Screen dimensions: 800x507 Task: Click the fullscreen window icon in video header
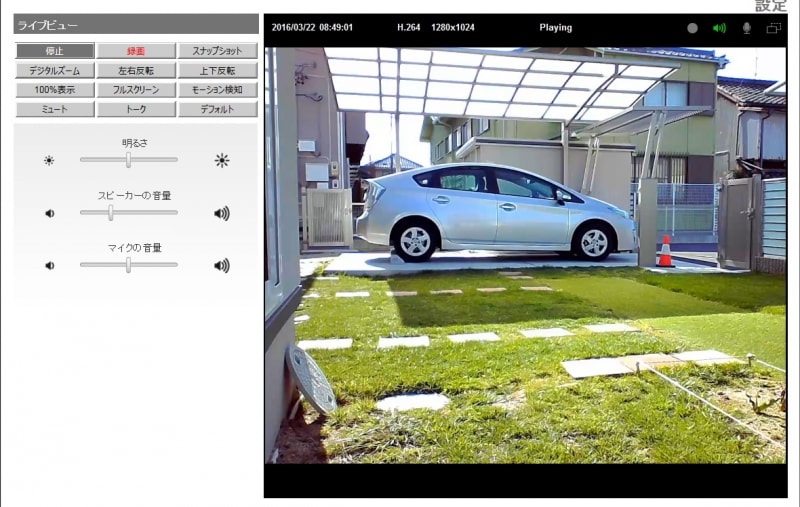[774, 28]
